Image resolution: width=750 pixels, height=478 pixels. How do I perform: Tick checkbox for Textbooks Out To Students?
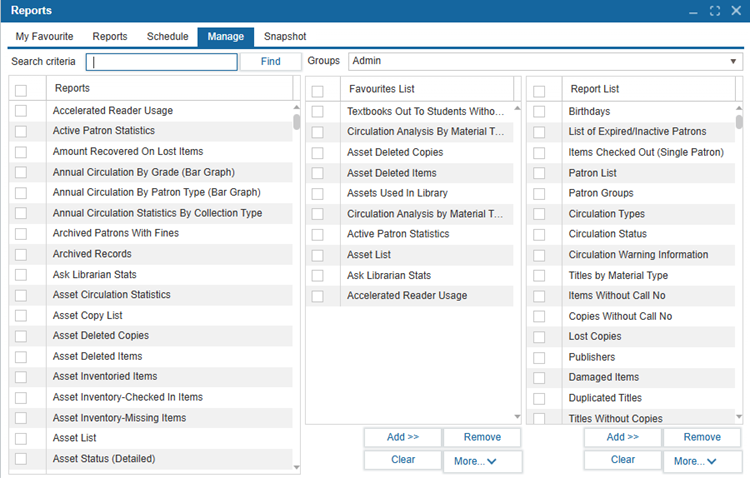[x=318, y=111]
